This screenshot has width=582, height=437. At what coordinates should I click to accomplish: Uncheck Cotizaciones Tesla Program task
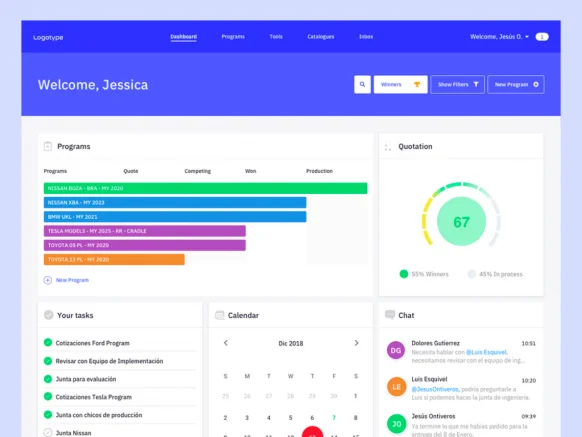tap(48, 397)
